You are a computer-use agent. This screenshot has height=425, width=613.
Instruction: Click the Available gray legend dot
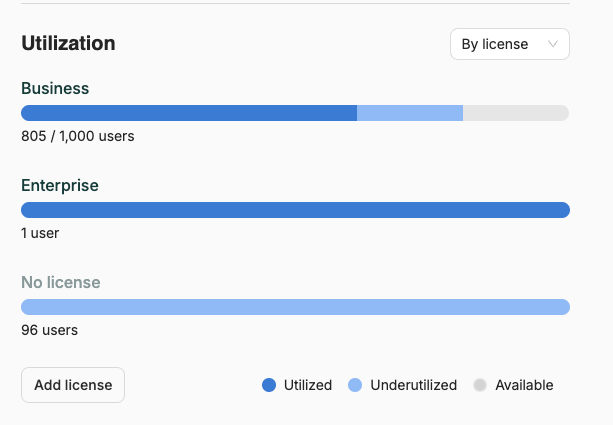[x=480, y=385]
